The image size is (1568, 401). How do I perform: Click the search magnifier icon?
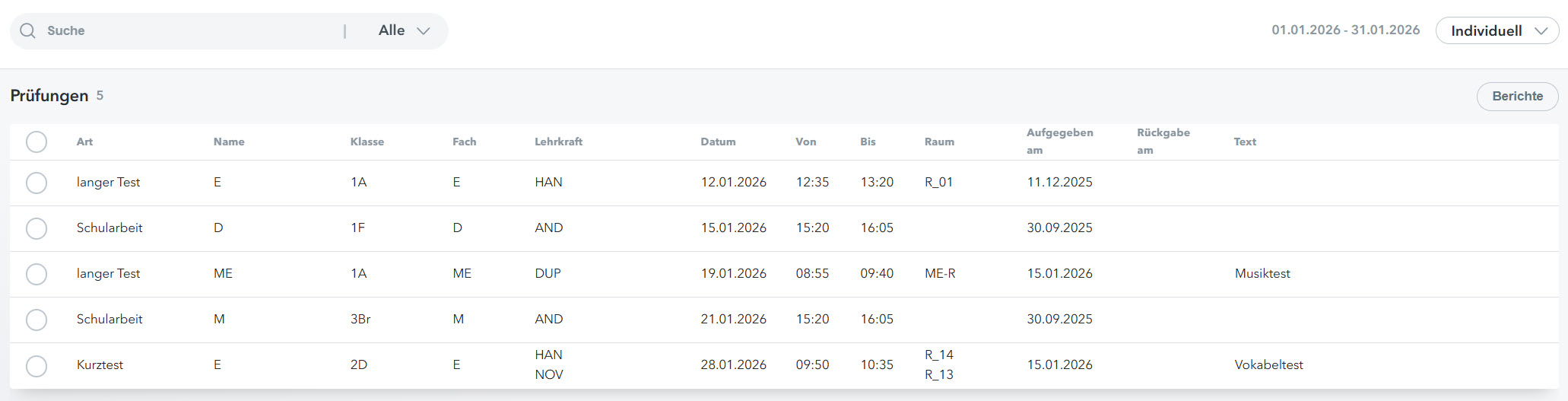pos(28,31)
